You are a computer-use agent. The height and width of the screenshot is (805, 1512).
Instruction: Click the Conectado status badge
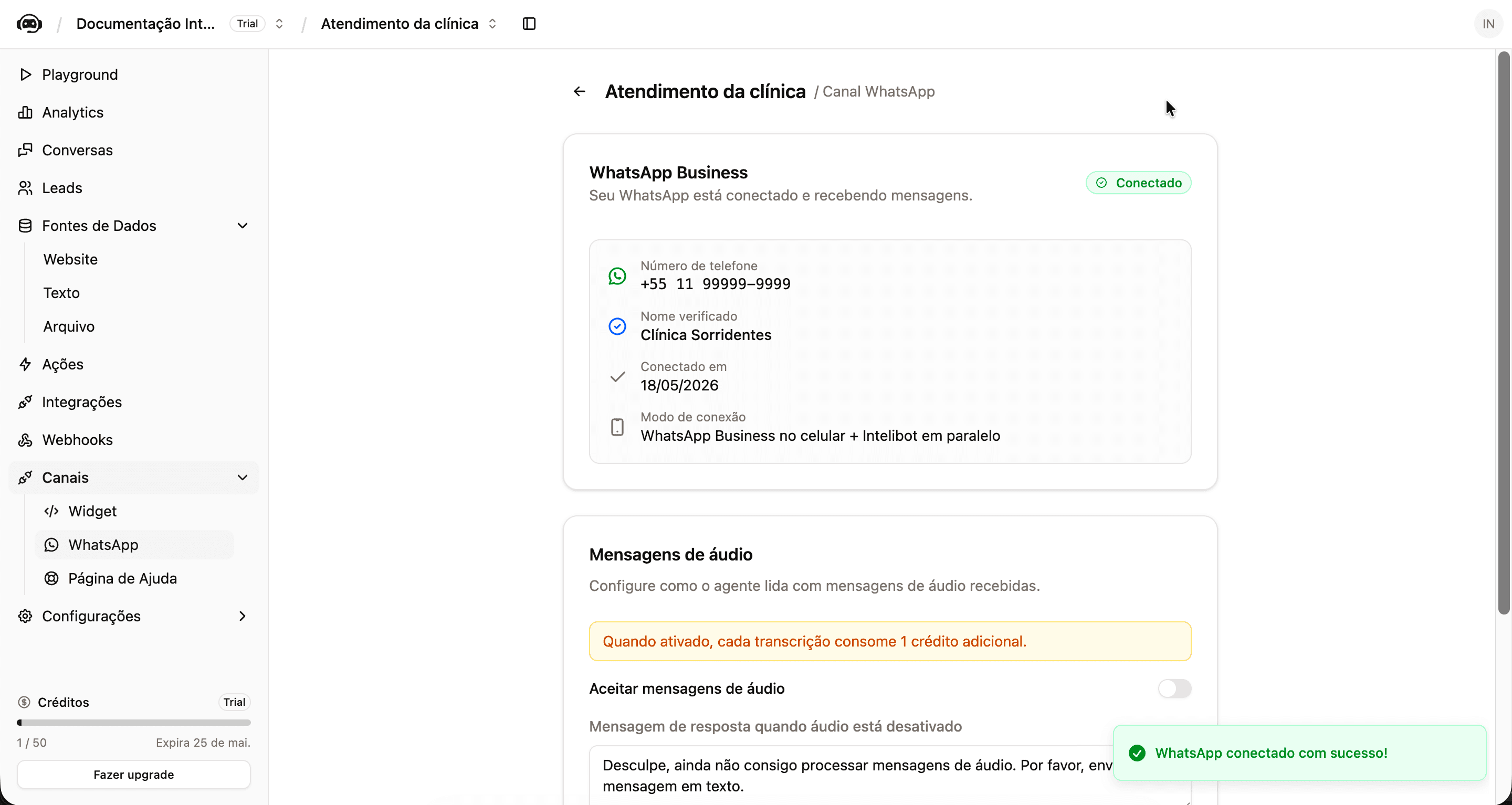pos(1138,183)
